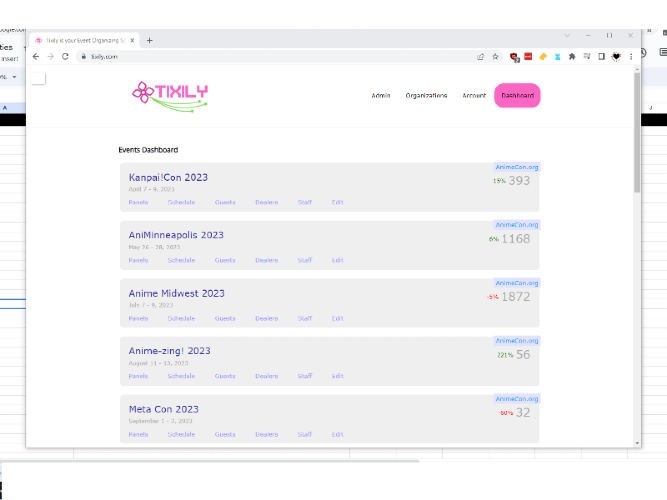Click the browser forward arrow

click(x=51, y=57)
